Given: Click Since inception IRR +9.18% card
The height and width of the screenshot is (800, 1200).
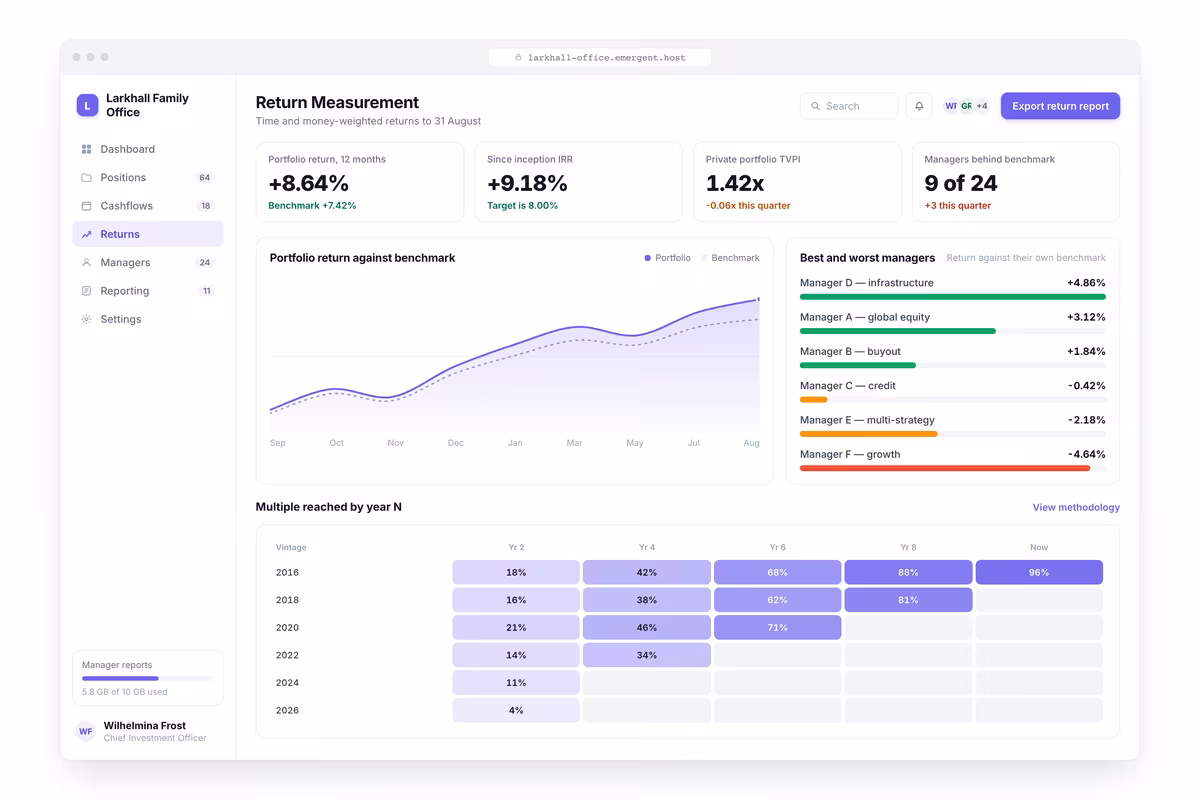Looking at the screenshot, I should tap(579, 182).
